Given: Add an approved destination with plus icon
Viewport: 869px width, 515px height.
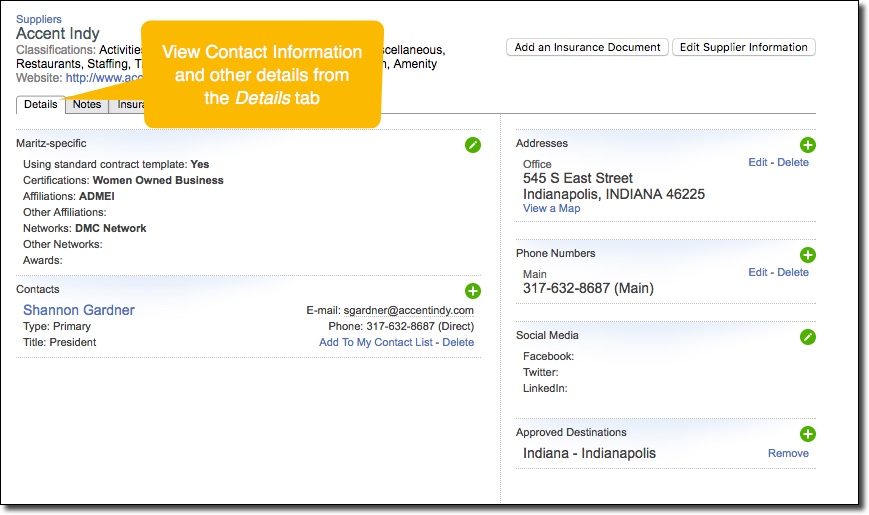Looking at the screenshot, I should [x=807, y=434].
